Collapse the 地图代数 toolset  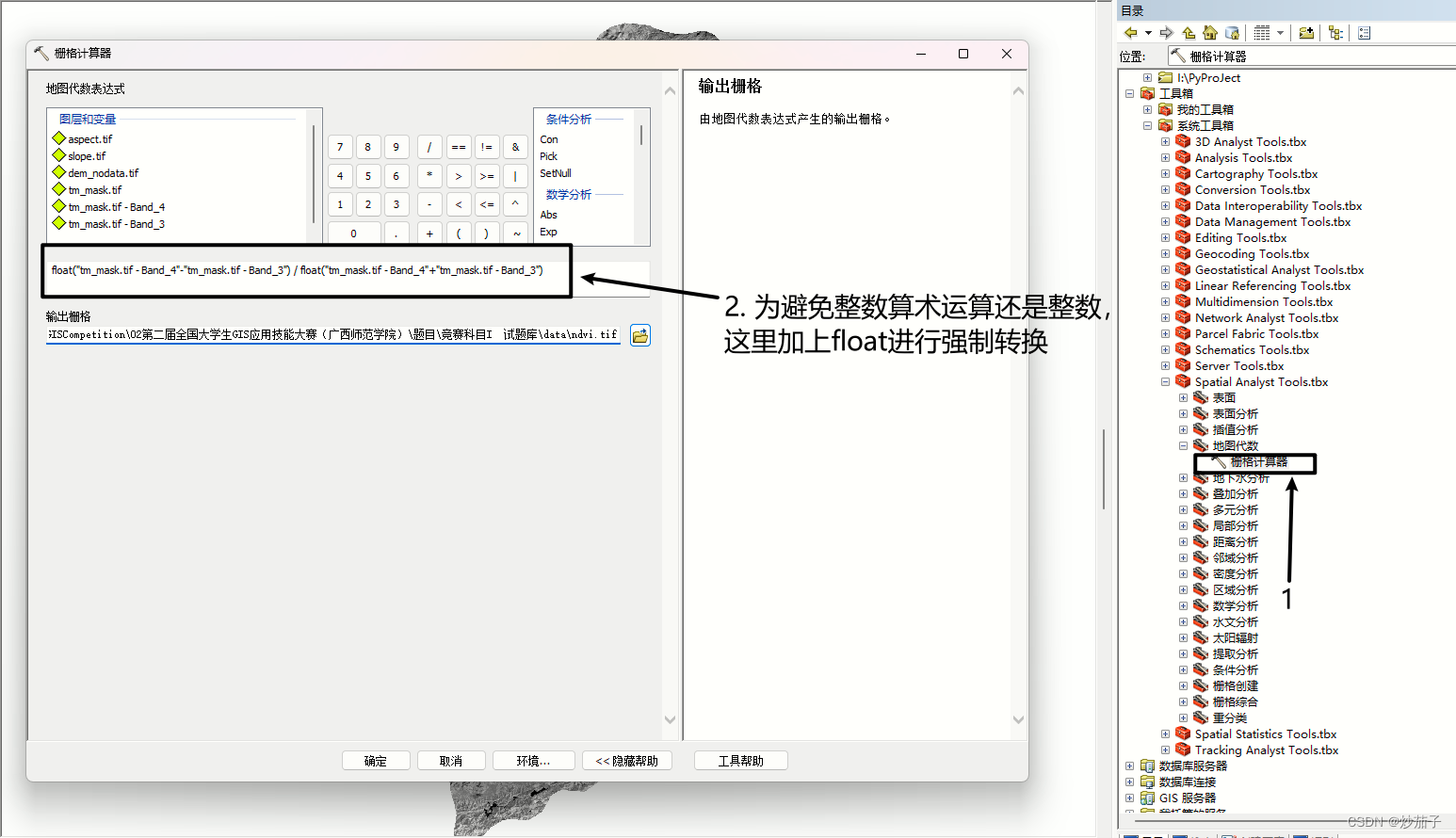click(x=1184, y=446)
